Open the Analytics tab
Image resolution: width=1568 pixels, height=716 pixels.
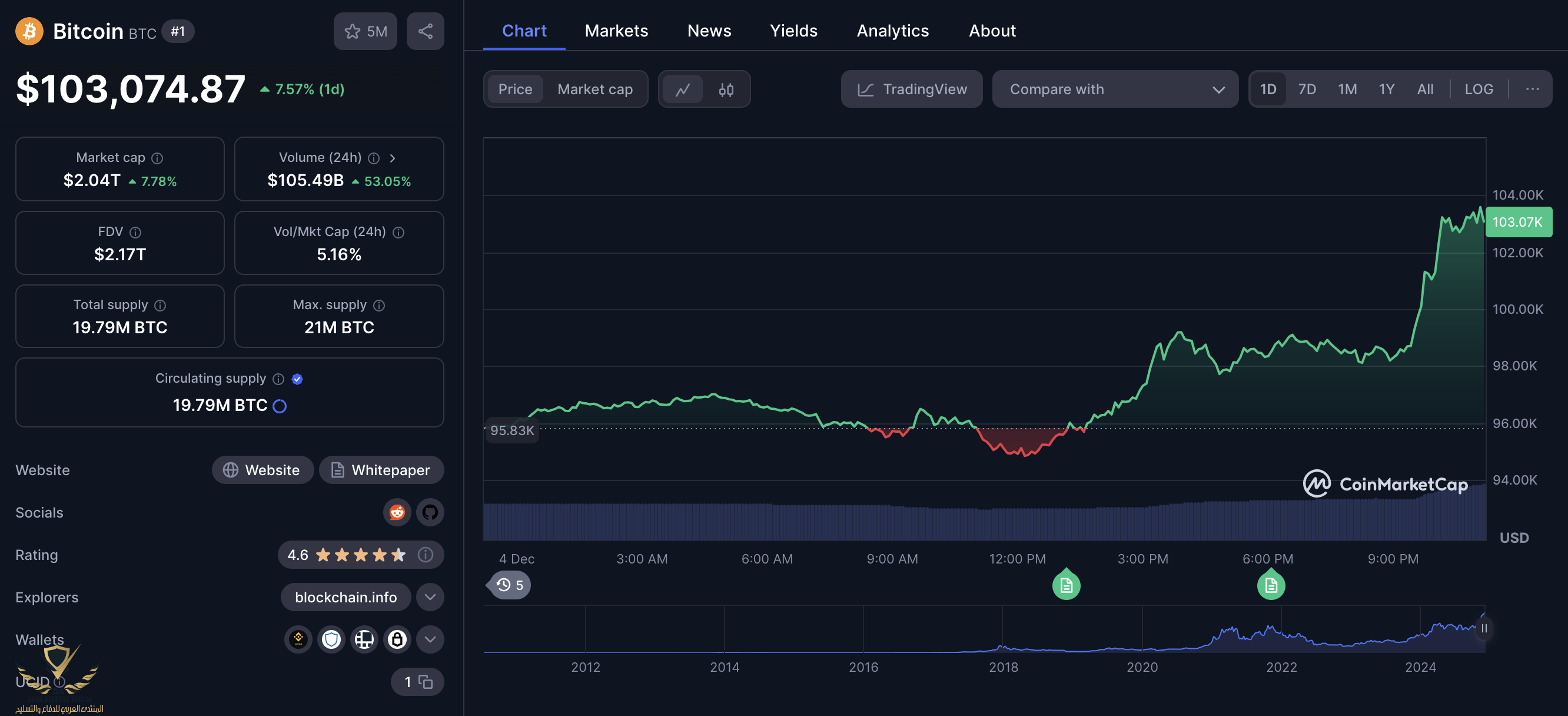892,31
